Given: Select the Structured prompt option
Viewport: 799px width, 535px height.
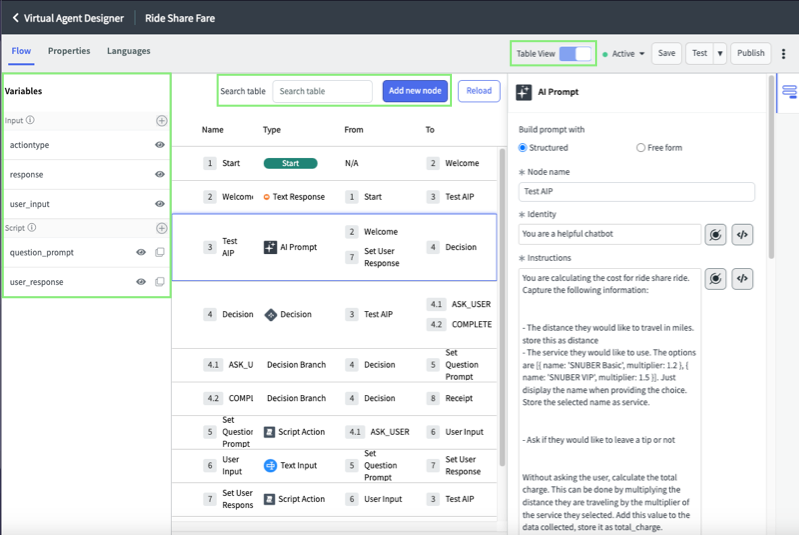Looking at the screenshot, I should pos(522,148).
